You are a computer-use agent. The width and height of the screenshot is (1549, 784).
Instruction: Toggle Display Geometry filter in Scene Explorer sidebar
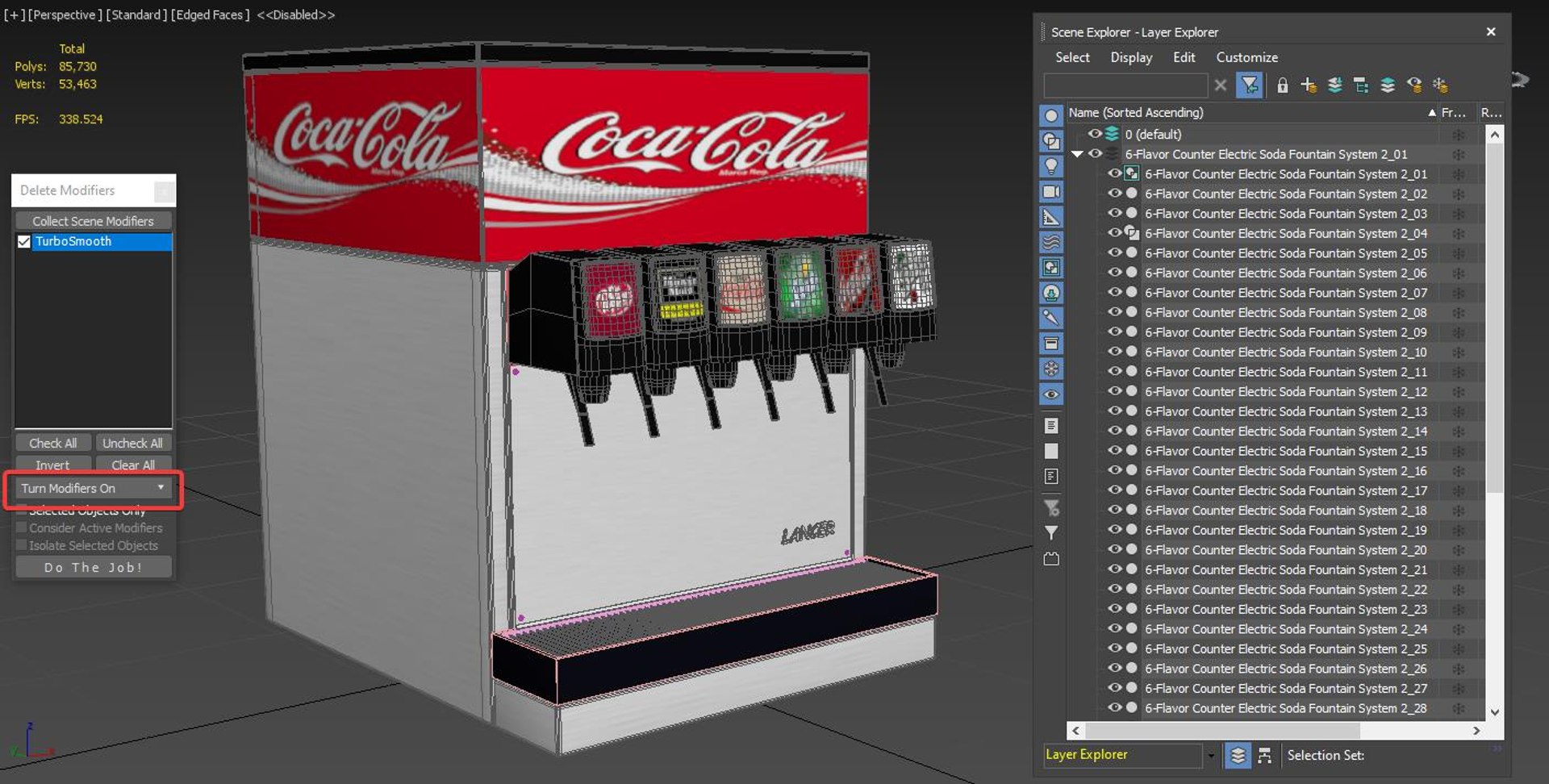[x=1051, y=116]
